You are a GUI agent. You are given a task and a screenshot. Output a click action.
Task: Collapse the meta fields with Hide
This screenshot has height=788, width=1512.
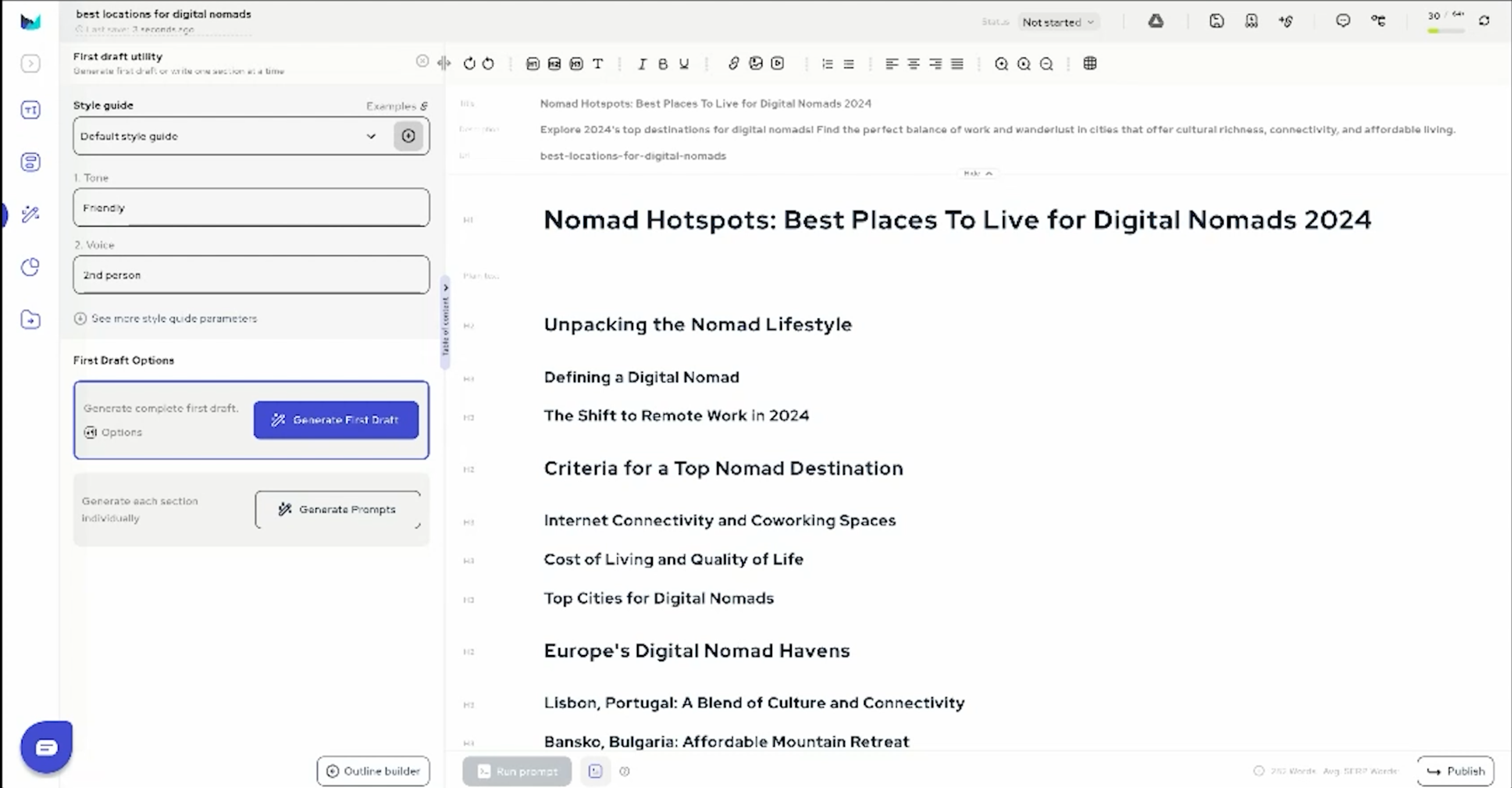(x=977, y=173)
